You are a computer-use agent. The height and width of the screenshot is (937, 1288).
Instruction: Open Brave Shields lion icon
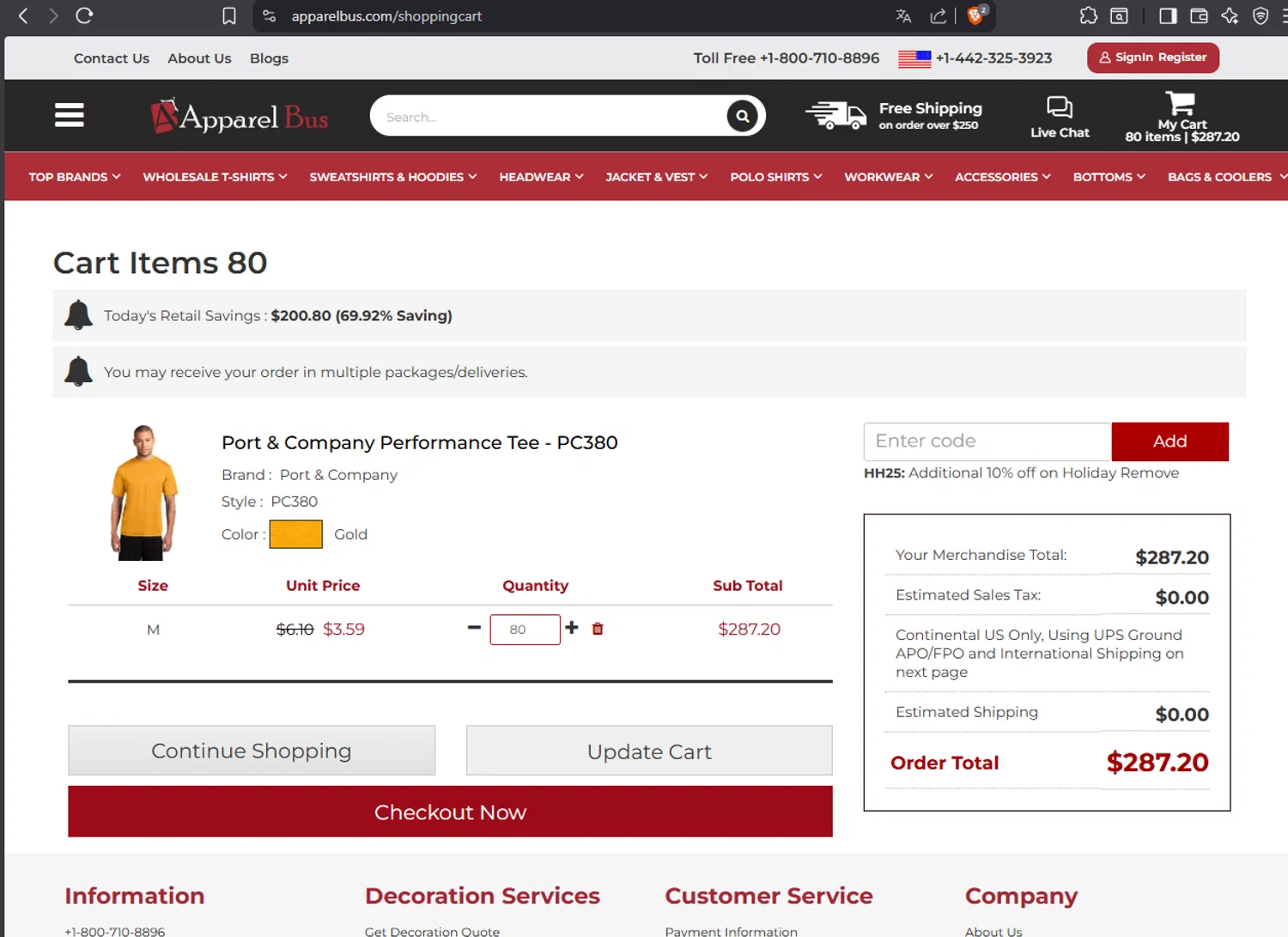(976, 15)
